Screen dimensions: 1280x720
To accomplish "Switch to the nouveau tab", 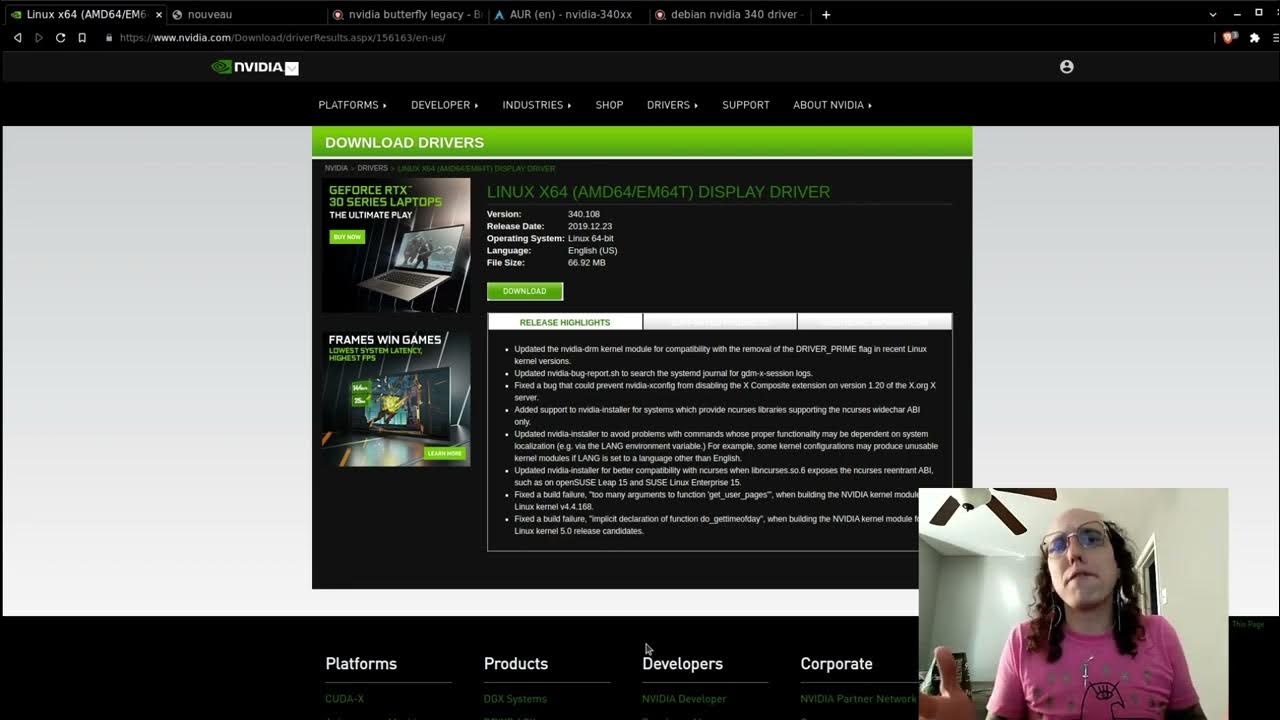I will coord(245,14).
